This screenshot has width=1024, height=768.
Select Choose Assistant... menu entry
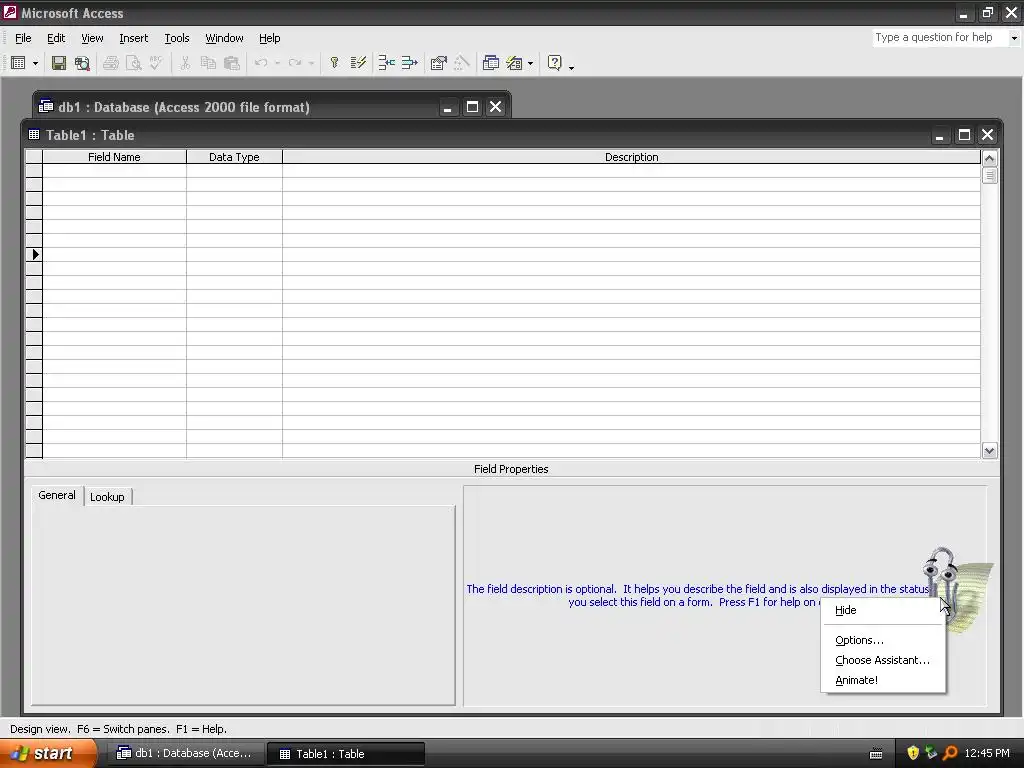point(883,660)
